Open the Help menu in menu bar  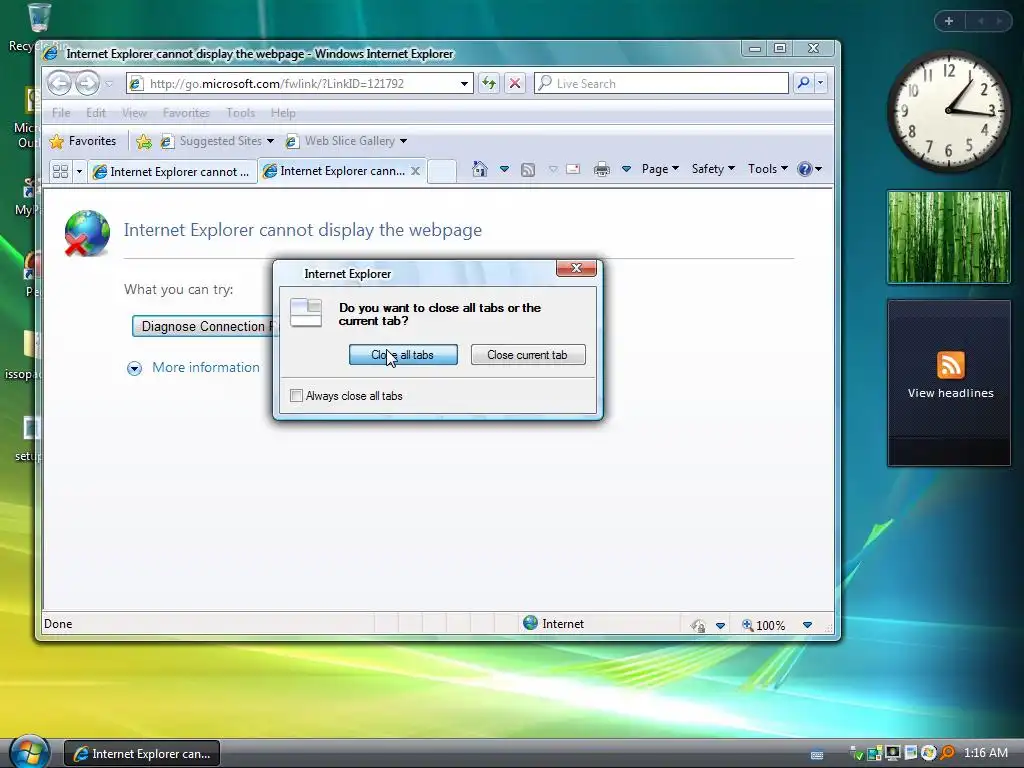pos(283,113)
